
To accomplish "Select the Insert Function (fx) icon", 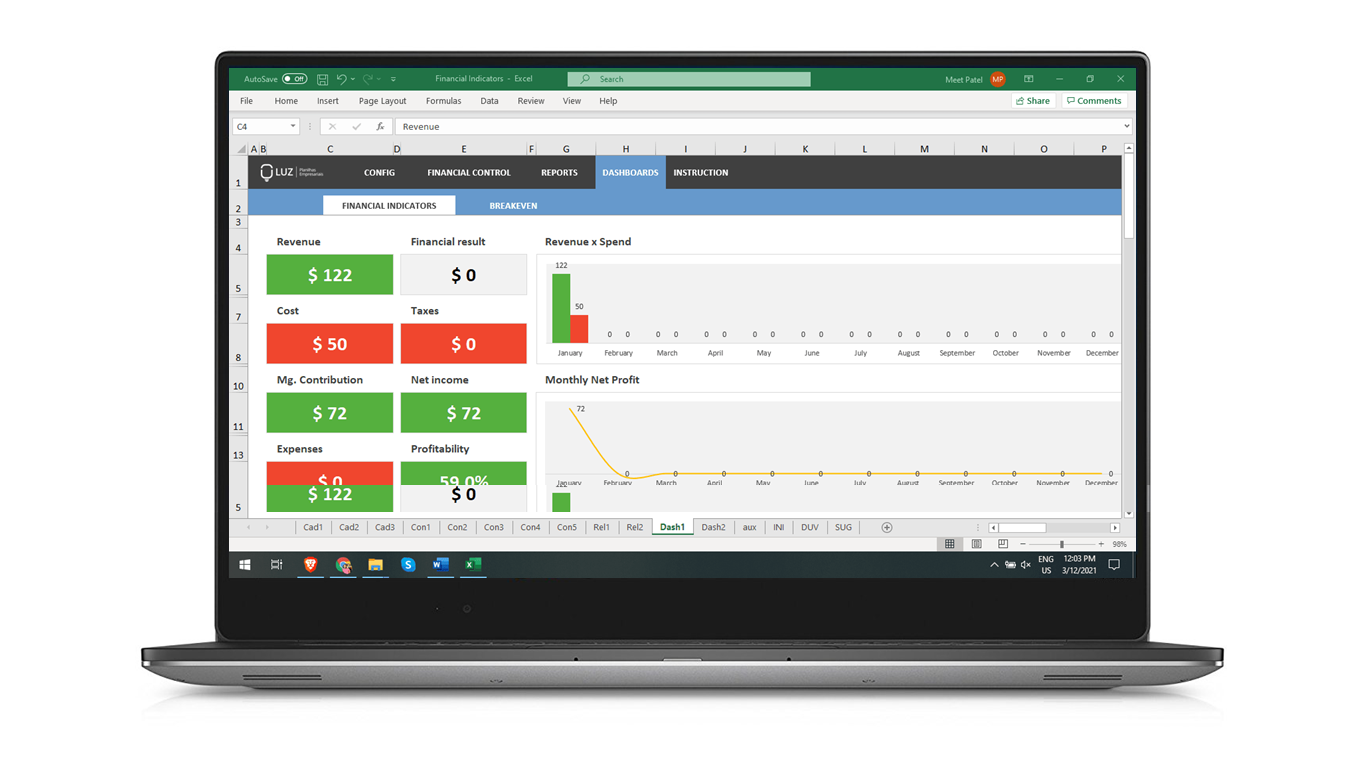I will click(380, 126).
